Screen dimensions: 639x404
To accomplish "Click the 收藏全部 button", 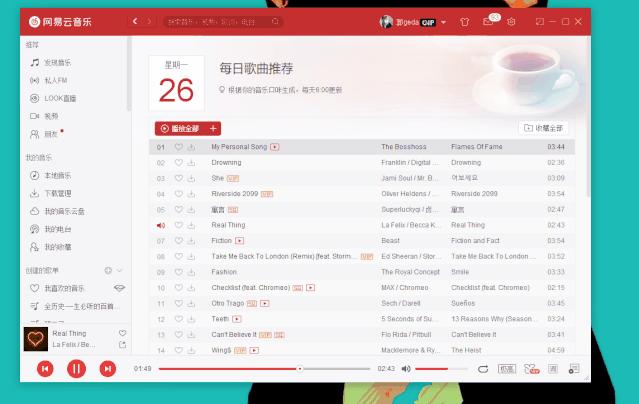I will pyautogui.click(x=543, y=128).
